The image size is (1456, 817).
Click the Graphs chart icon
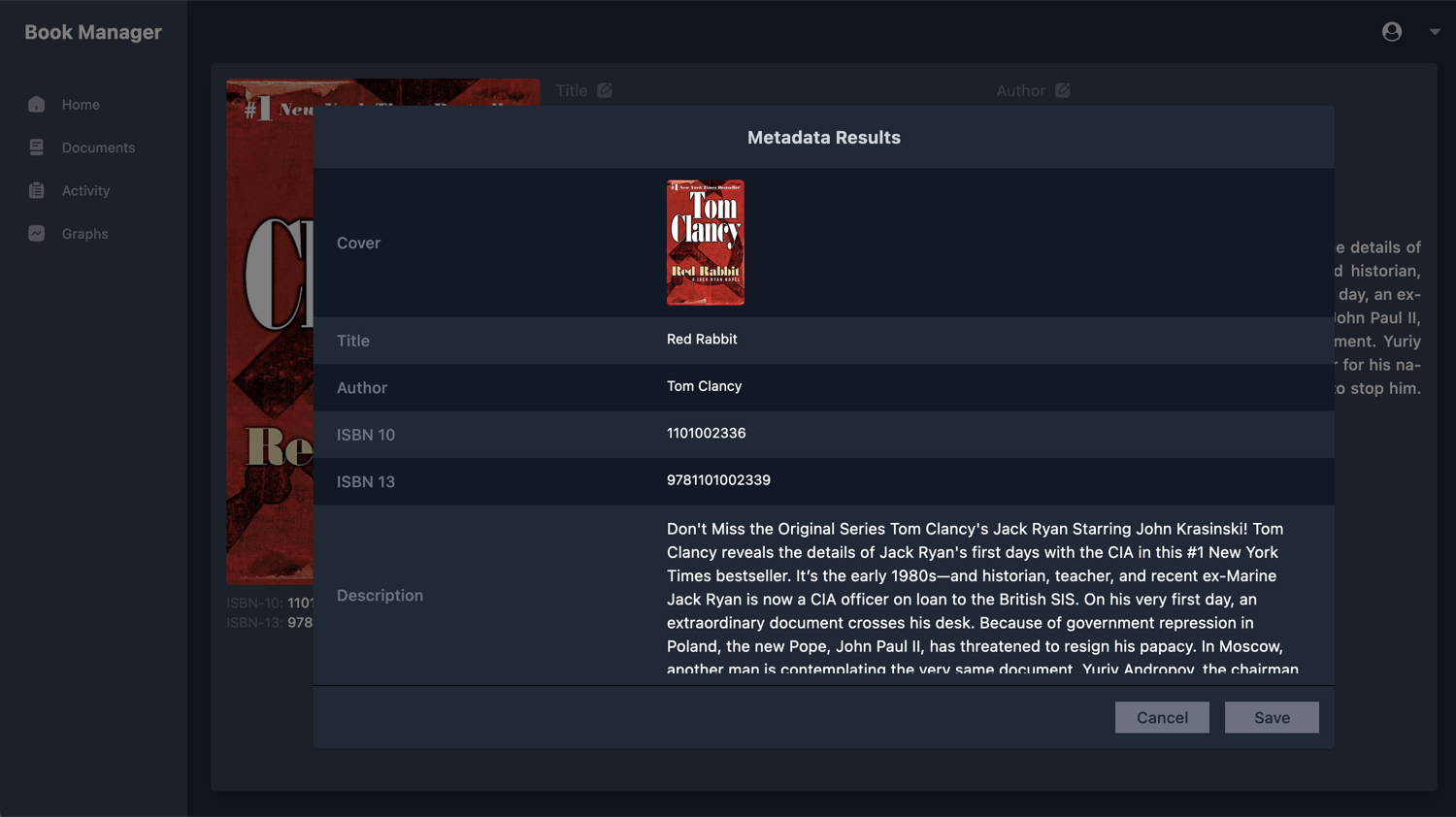[37, 234]
